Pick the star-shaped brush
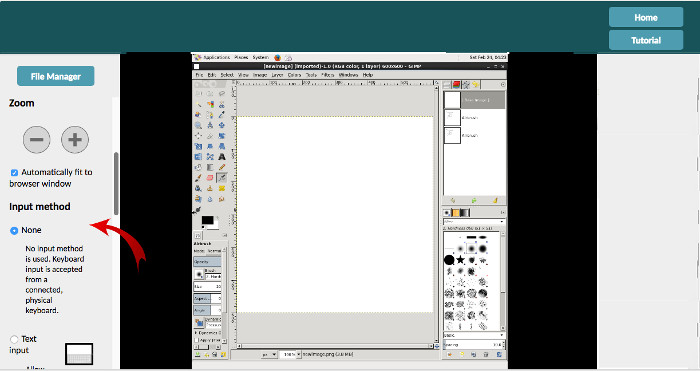Image resolution: width=700 pixels, height=371 pixels. click(460, 259)
